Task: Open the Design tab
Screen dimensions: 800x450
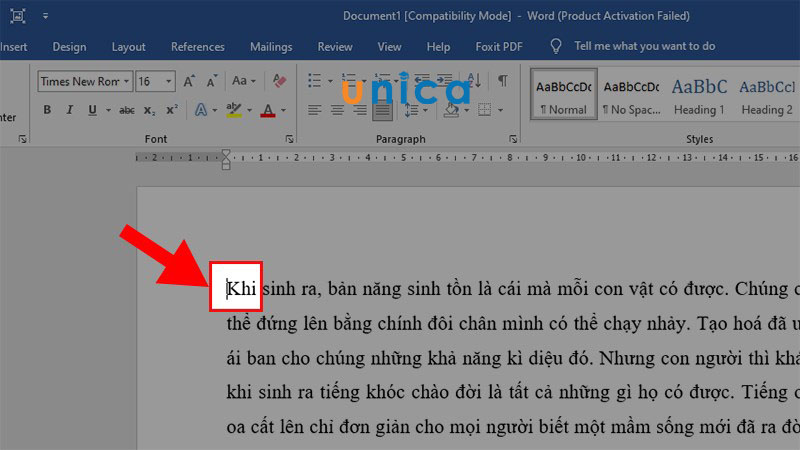Action: [69, 46]
